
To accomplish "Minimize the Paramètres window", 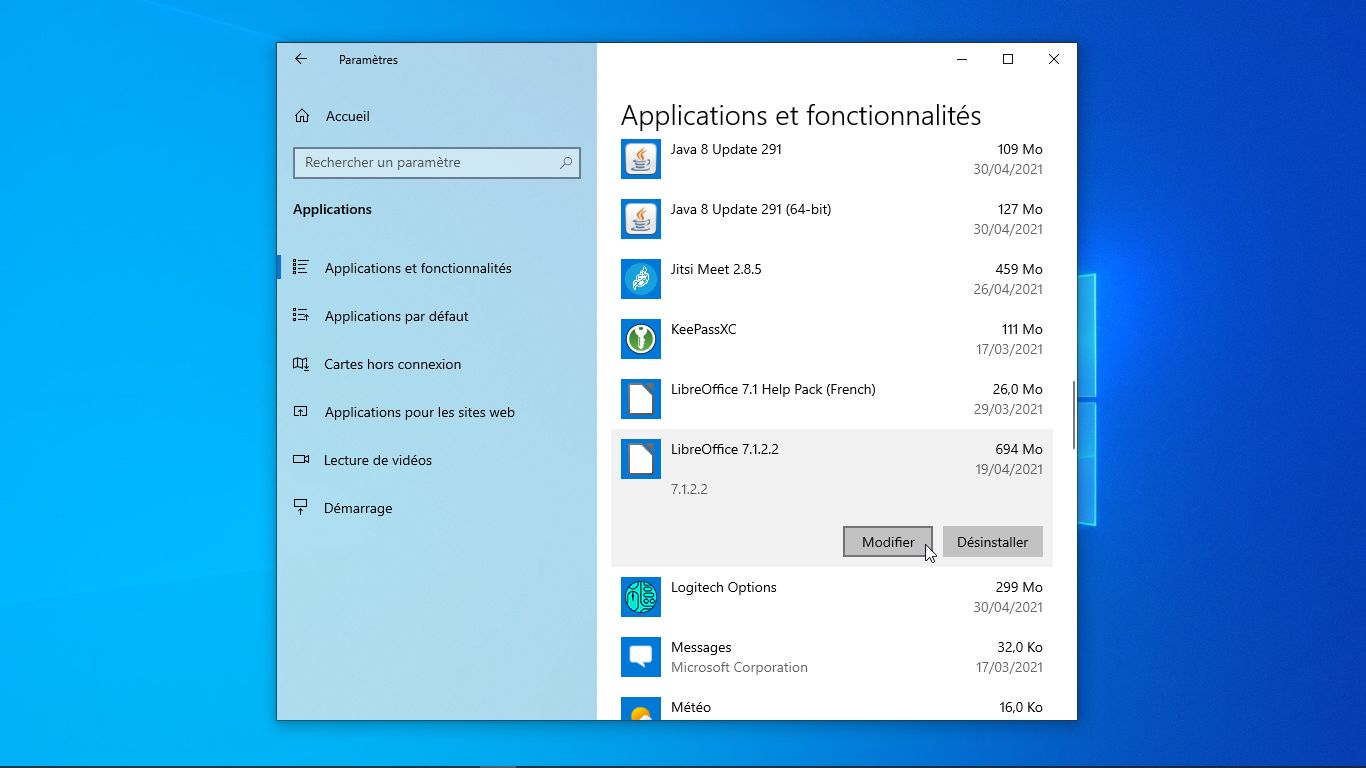I will (x=962, y=59).
